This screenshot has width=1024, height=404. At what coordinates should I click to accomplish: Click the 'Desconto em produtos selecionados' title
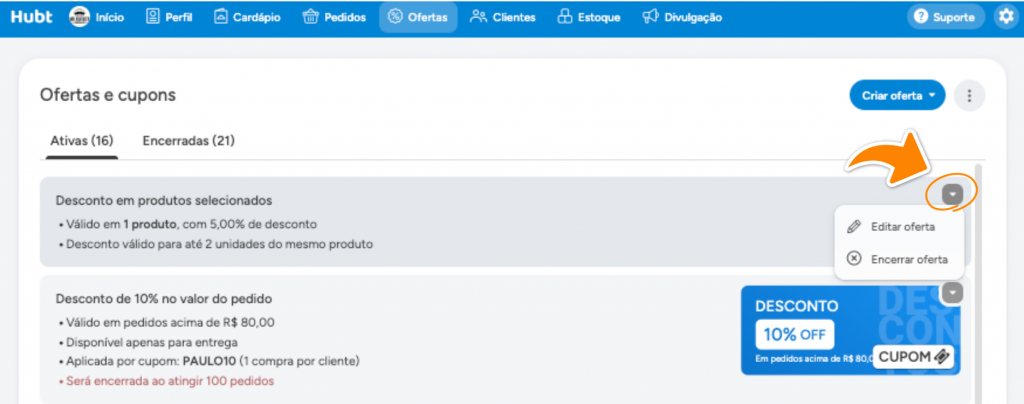[164, 200]
